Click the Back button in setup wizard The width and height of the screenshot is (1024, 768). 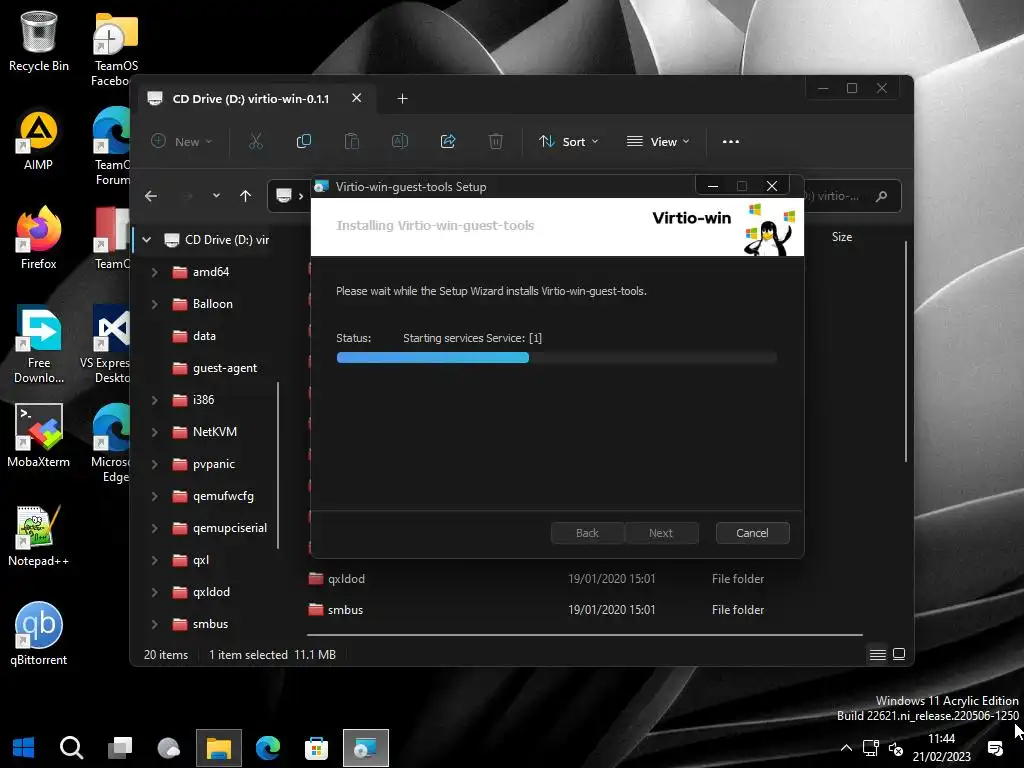coord(587,533)
